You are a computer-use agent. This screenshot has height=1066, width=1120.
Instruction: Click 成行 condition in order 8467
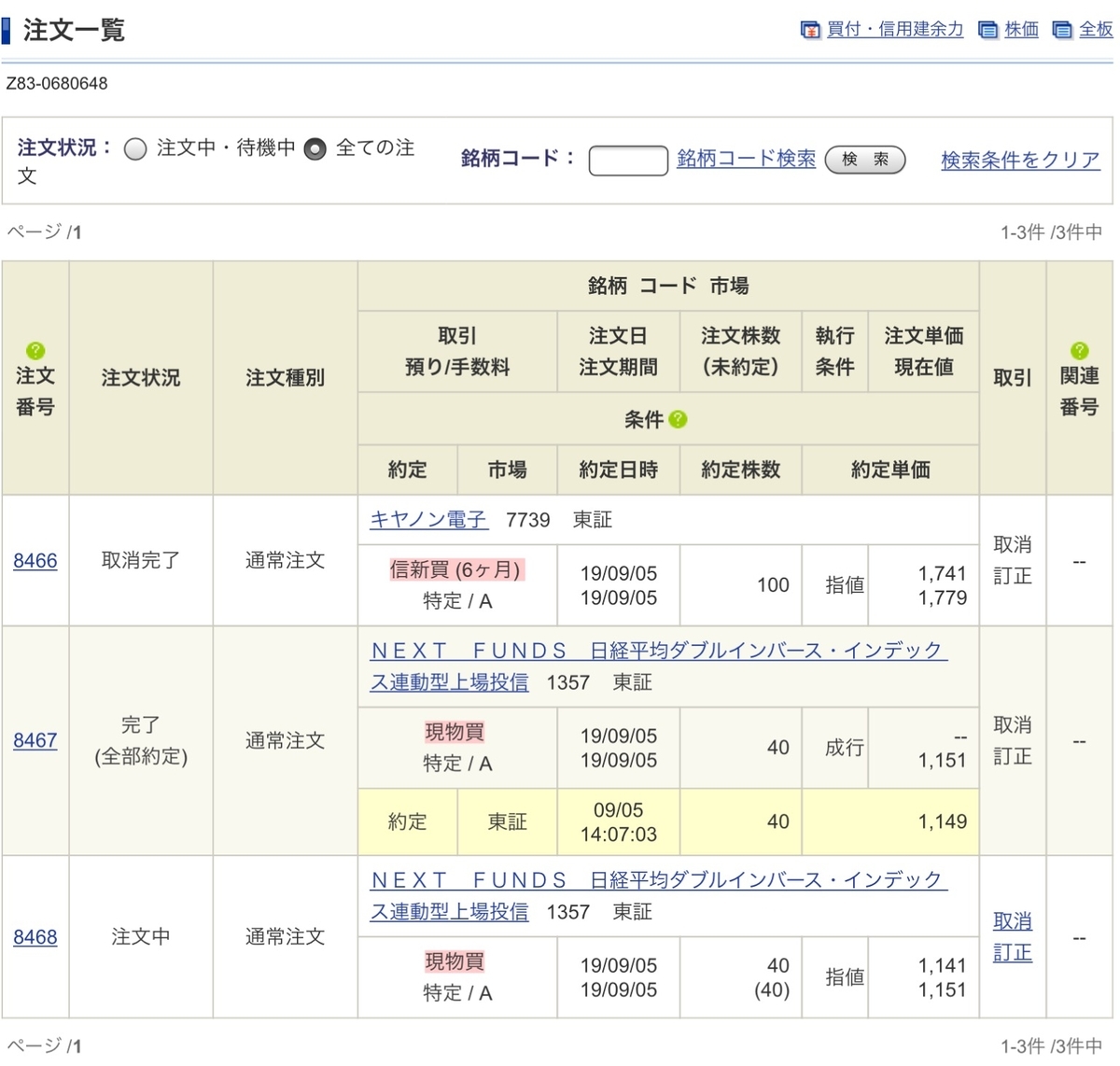click(845, 748)
